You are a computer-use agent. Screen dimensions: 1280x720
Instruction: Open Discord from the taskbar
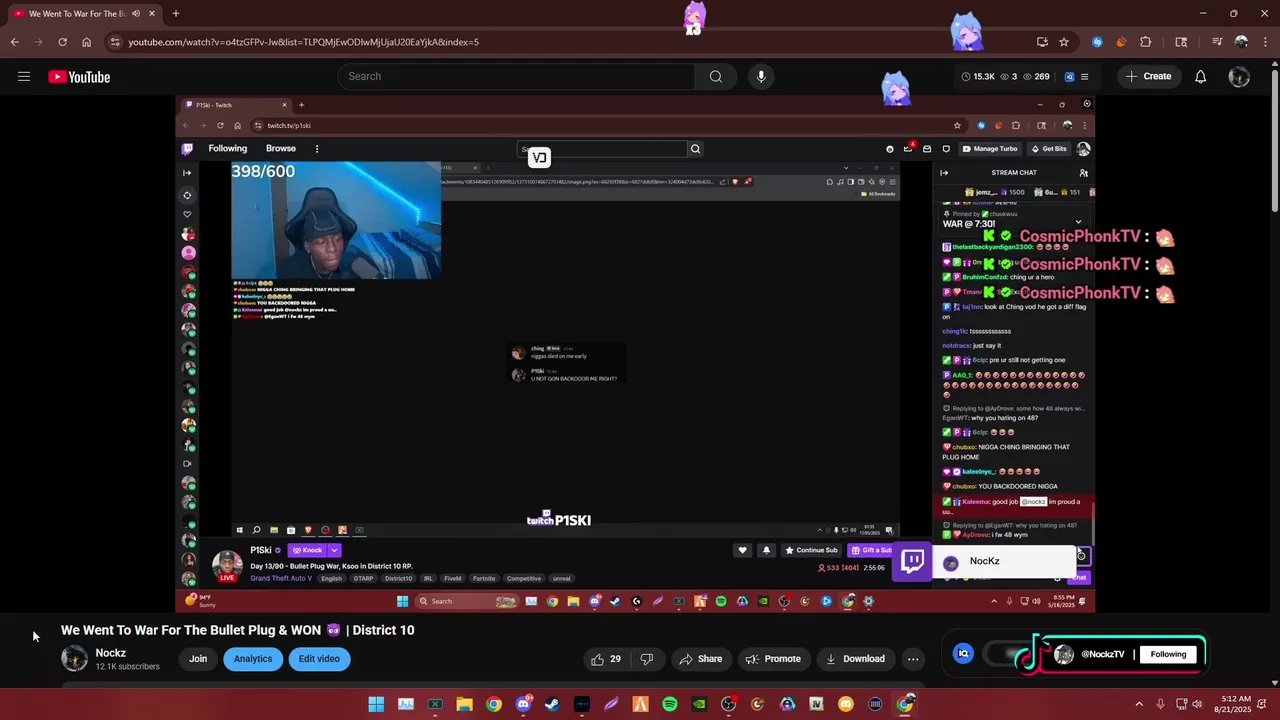523,704
